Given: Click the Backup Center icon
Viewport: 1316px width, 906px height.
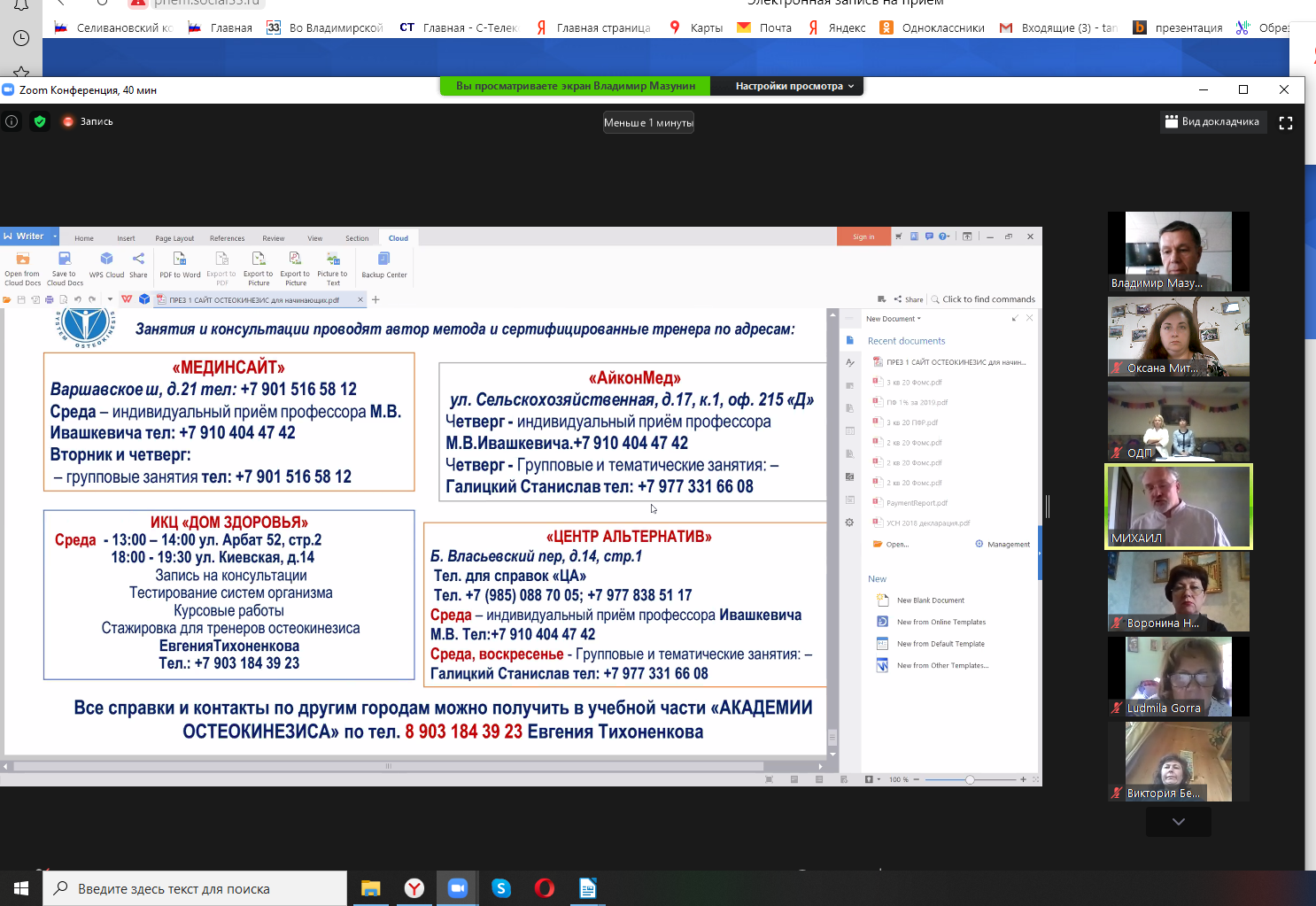Looking at the screenshot, I should 383,264.
